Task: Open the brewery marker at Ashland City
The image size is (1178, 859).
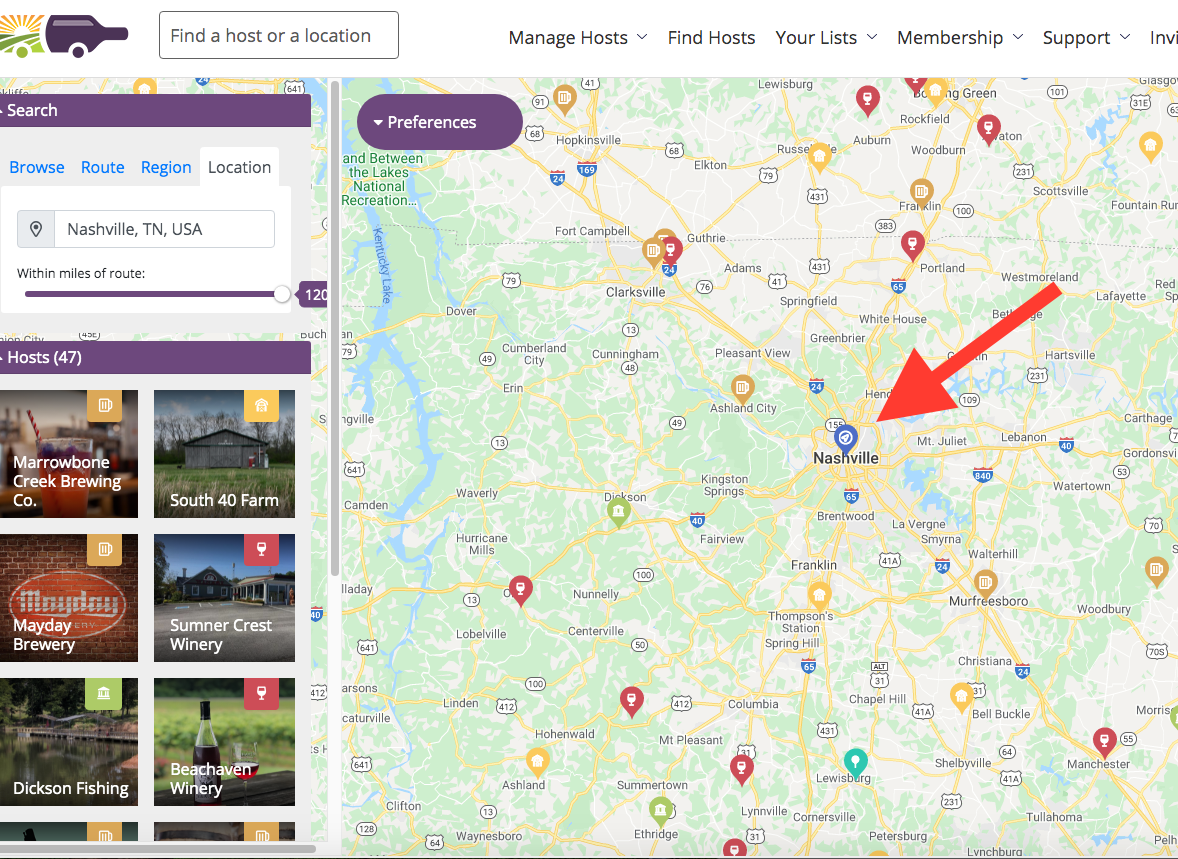Action: tap(742, 389)
